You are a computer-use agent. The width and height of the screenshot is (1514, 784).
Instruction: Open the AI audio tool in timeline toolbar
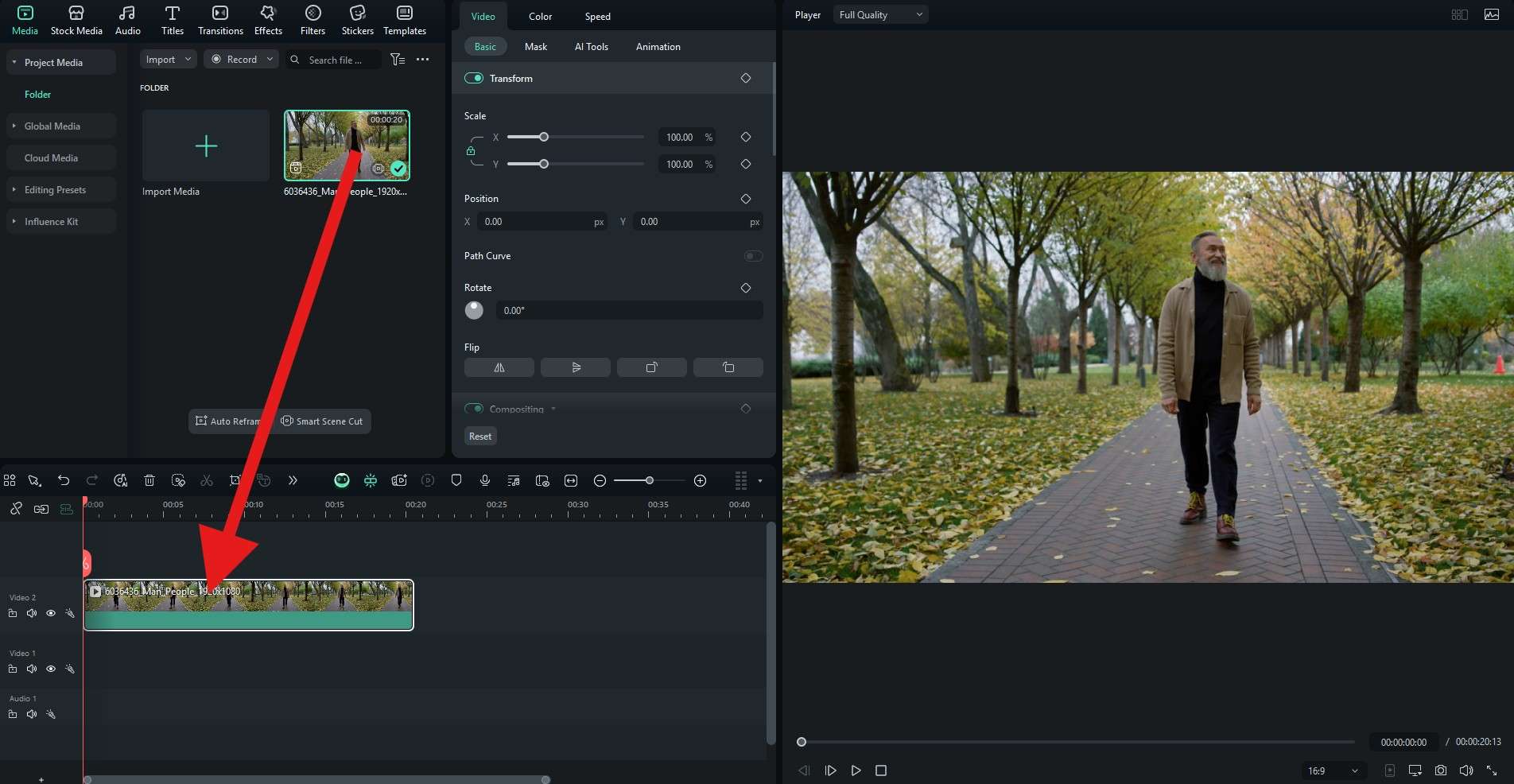click(121, 480)
